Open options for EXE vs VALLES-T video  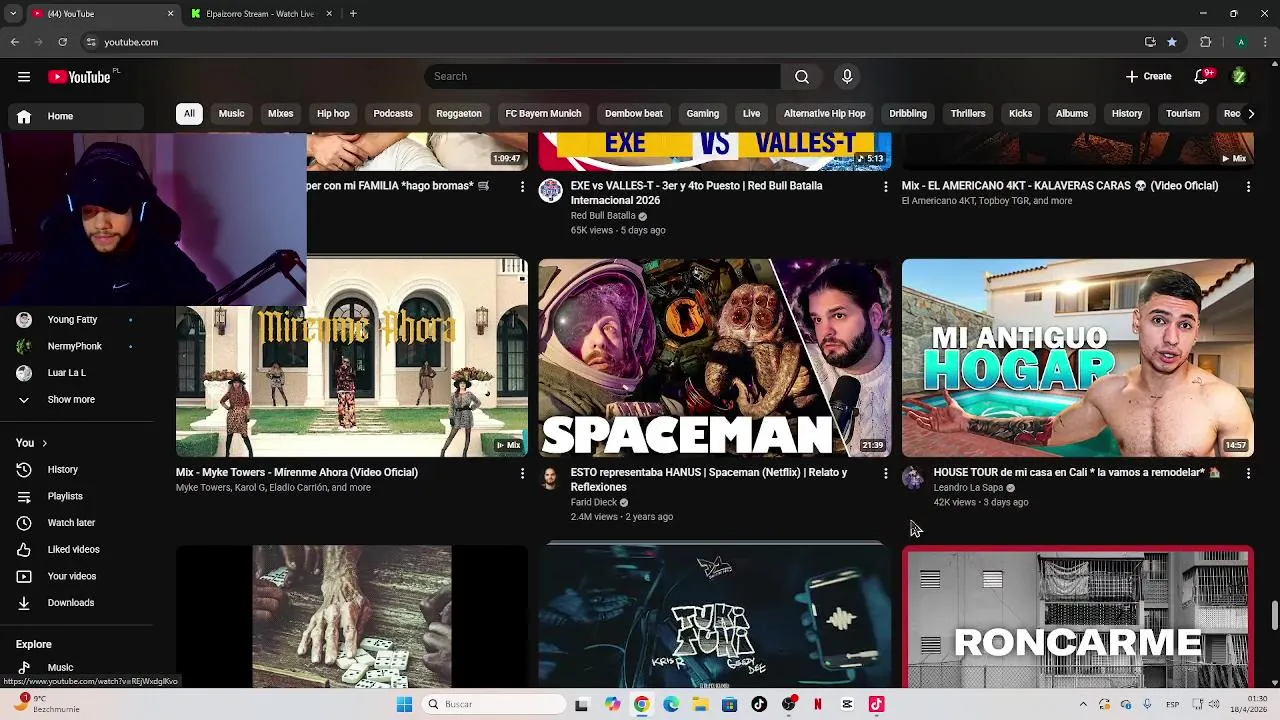(x=885, y=187)
